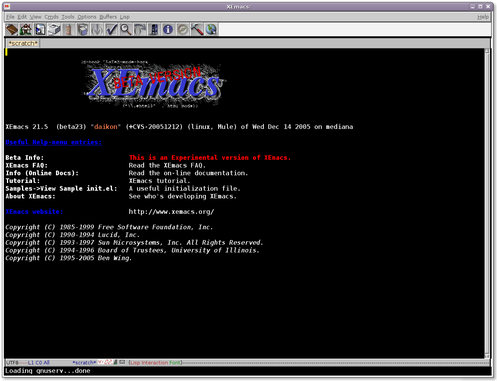This screenshot has width=497, height=381.
Task: Click the Open File book icon
Action: point(12,30)
